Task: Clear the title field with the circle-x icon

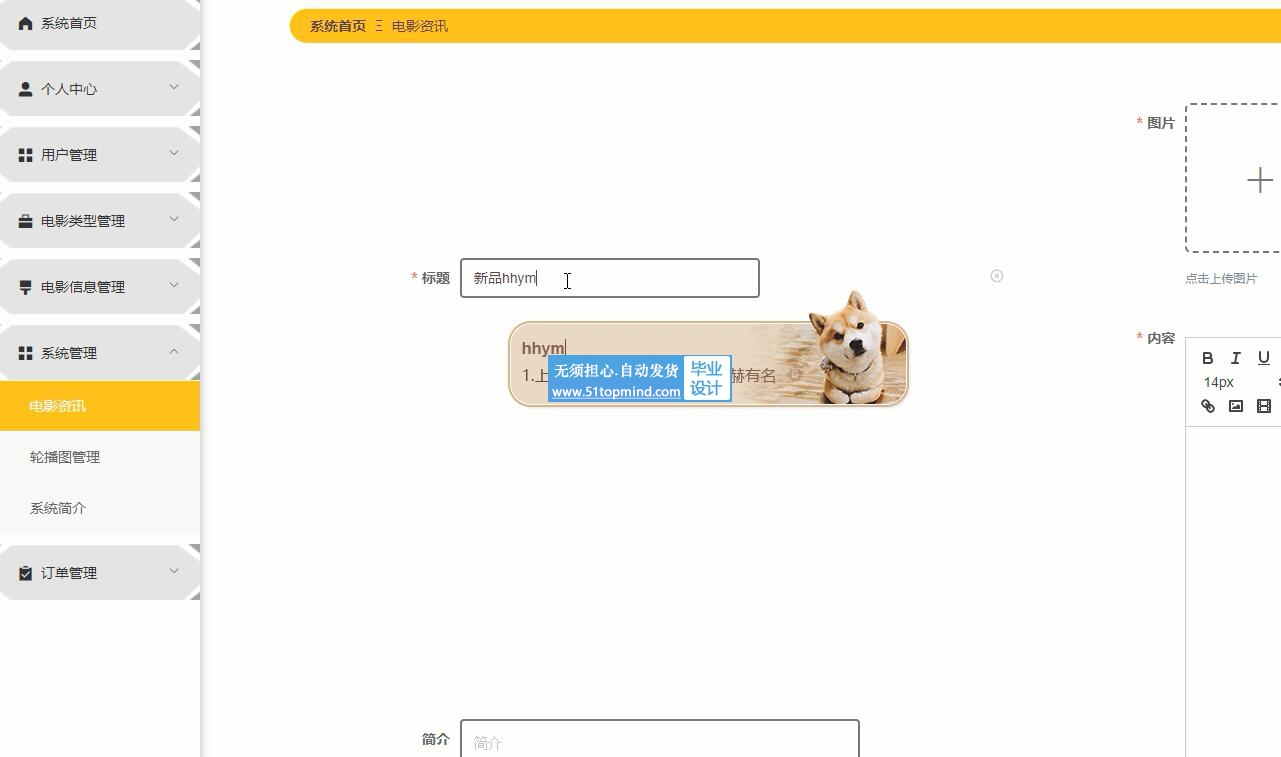Action: (x=997, y=276)
